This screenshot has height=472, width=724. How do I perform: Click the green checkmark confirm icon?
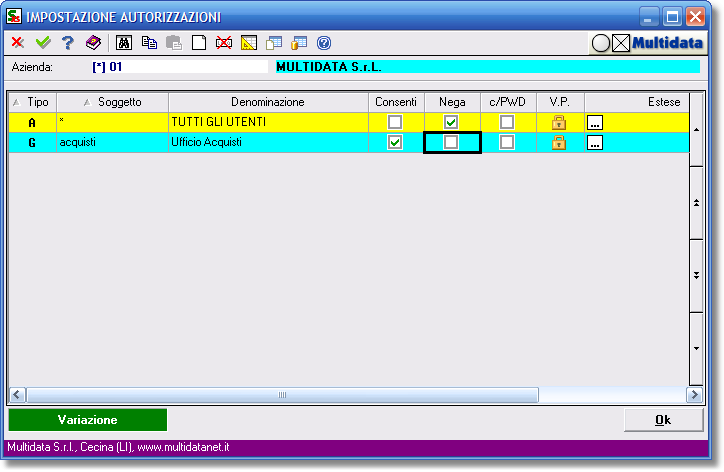(43, 43)
